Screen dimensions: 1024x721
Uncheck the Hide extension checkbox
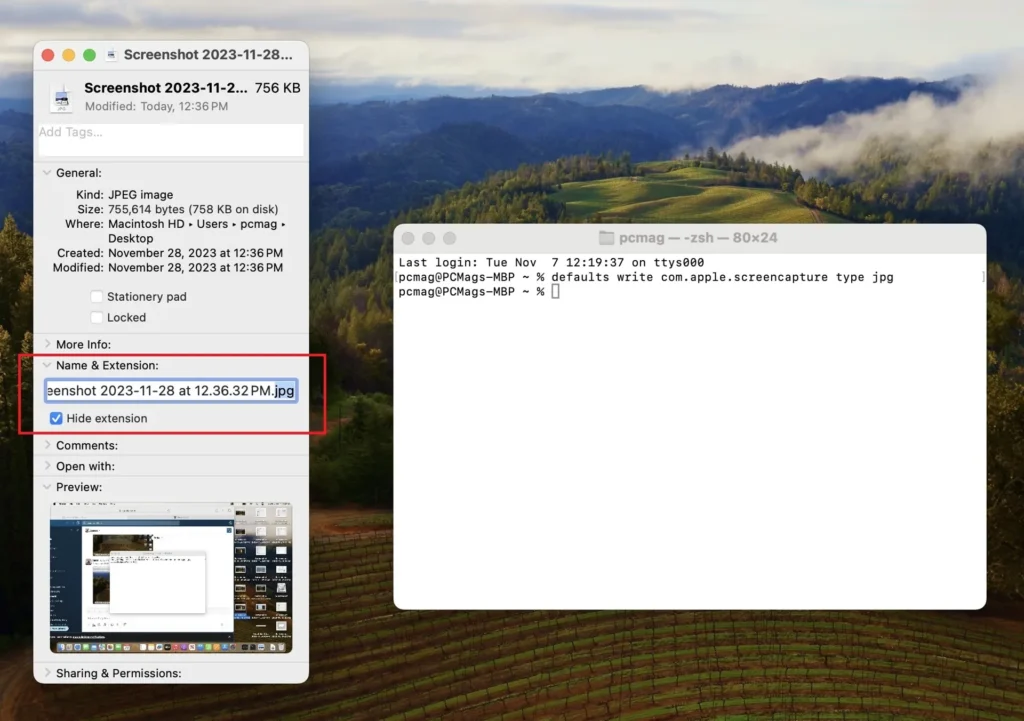pyautogui.click(x=56, y=419)
